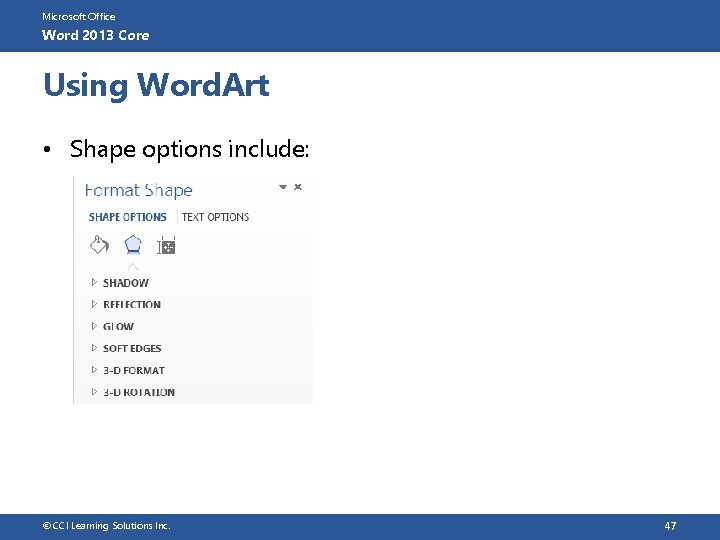The width and height of the screenshot is (720, 540).
Task: Click the GLOW label
Action: (x=118, y=326)
